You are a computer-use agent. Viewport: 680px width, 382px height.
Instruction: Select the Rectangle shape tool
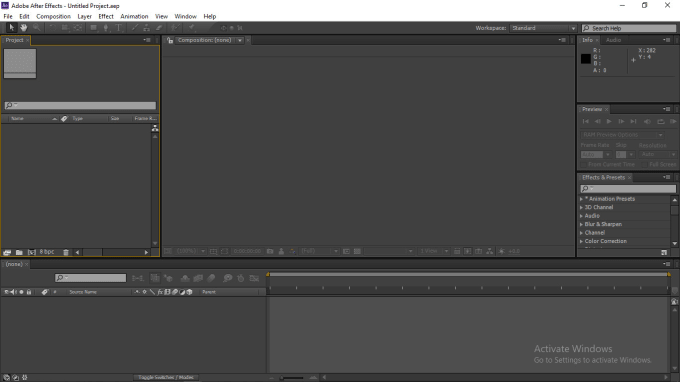click(93, 28)
